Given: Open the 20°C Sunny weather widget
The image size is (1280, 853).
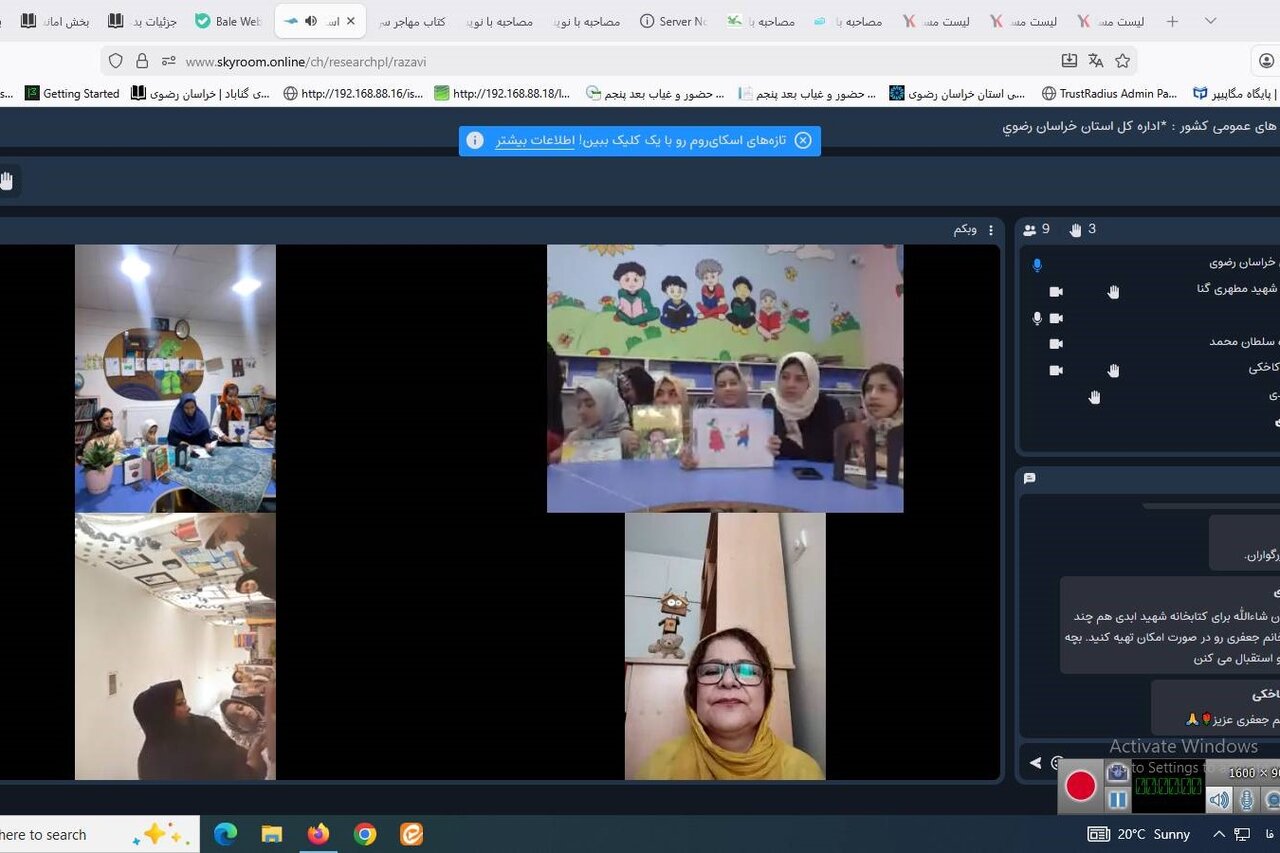Looking at the screenshot, I should point(1139,834).
